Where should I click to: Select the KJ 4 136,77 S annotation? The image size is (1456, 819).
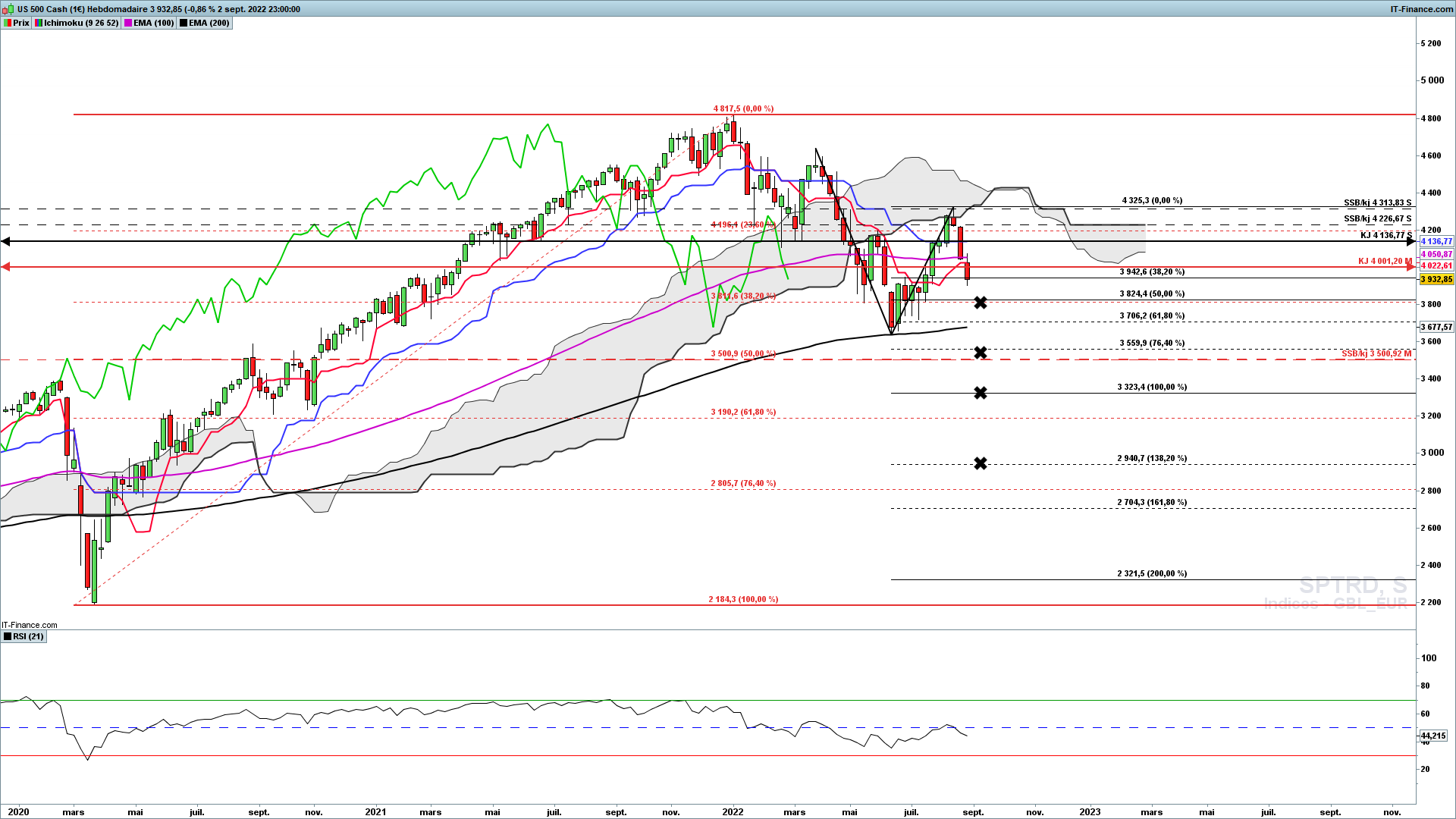click(1386, 235)
